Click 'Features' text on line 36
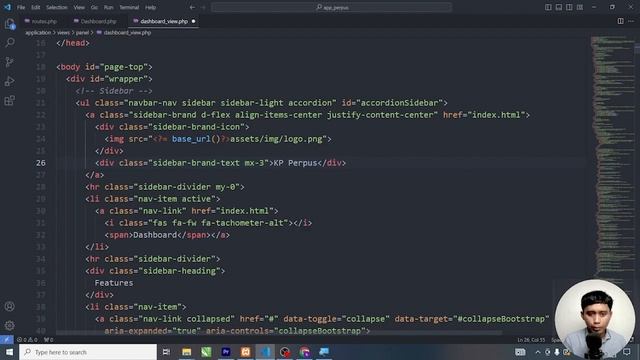Screen dimensions: 640x360 [114, 283]
